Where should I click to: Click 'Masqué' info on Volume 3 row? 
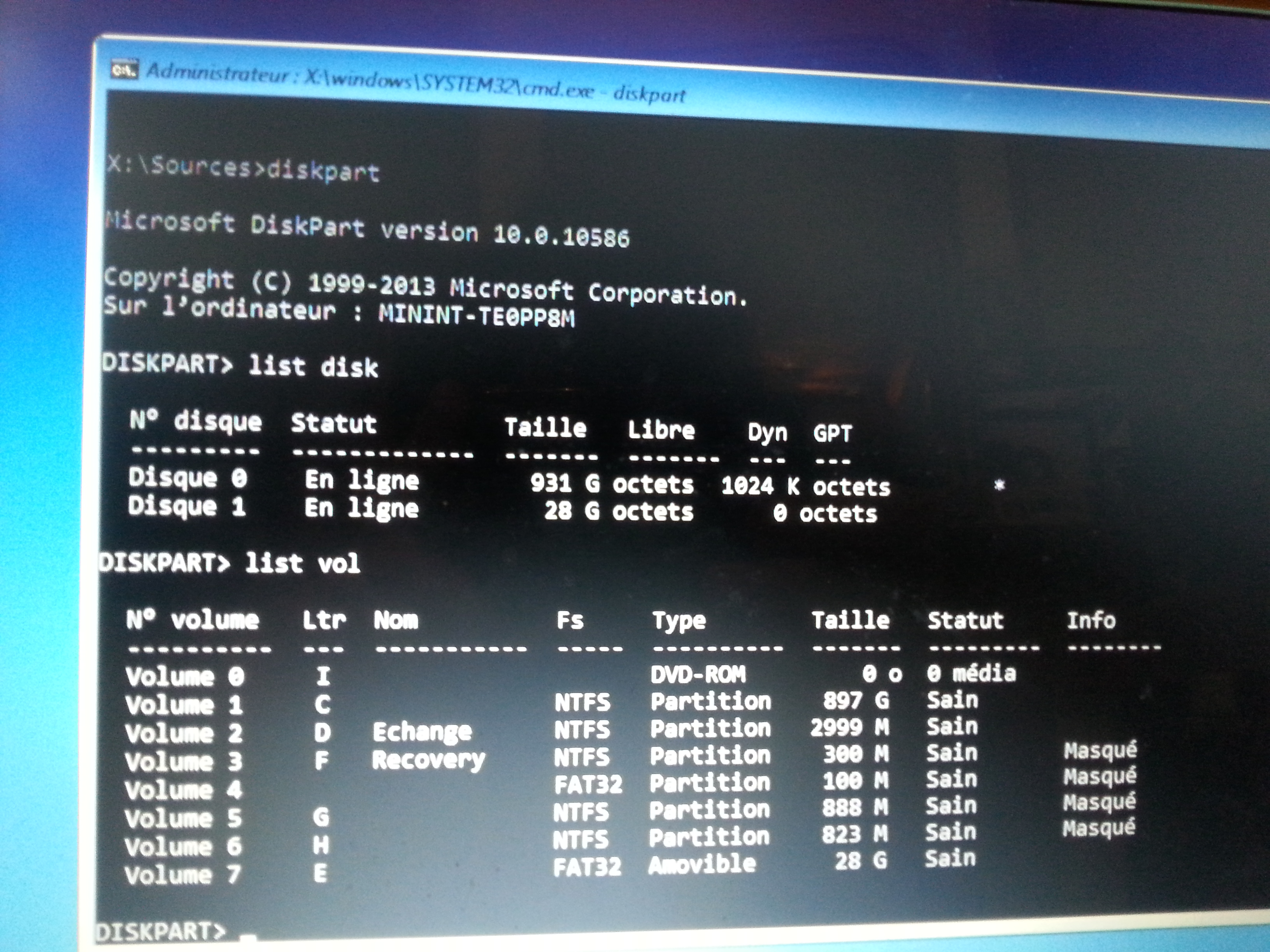click(1100, 751)
